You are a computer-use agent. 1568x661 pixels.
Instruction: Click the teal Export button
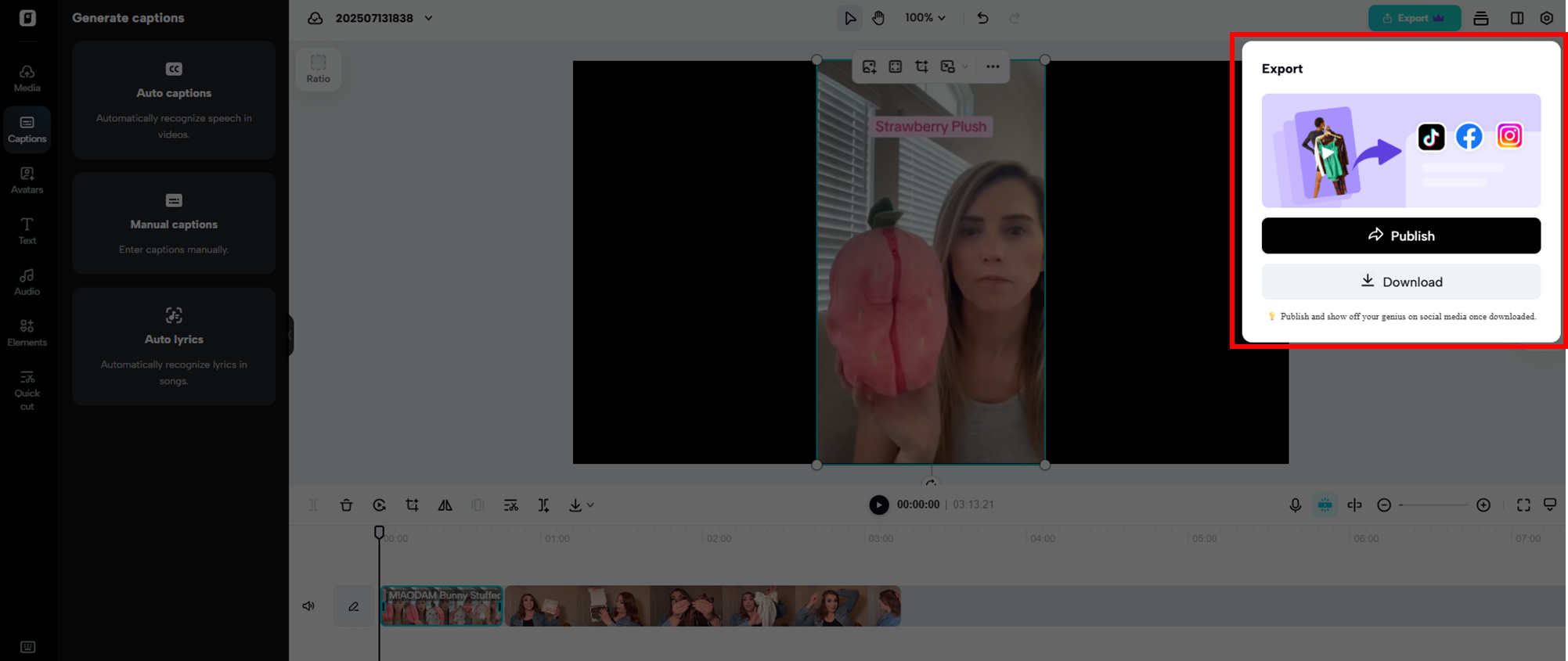pos(1414,18)
